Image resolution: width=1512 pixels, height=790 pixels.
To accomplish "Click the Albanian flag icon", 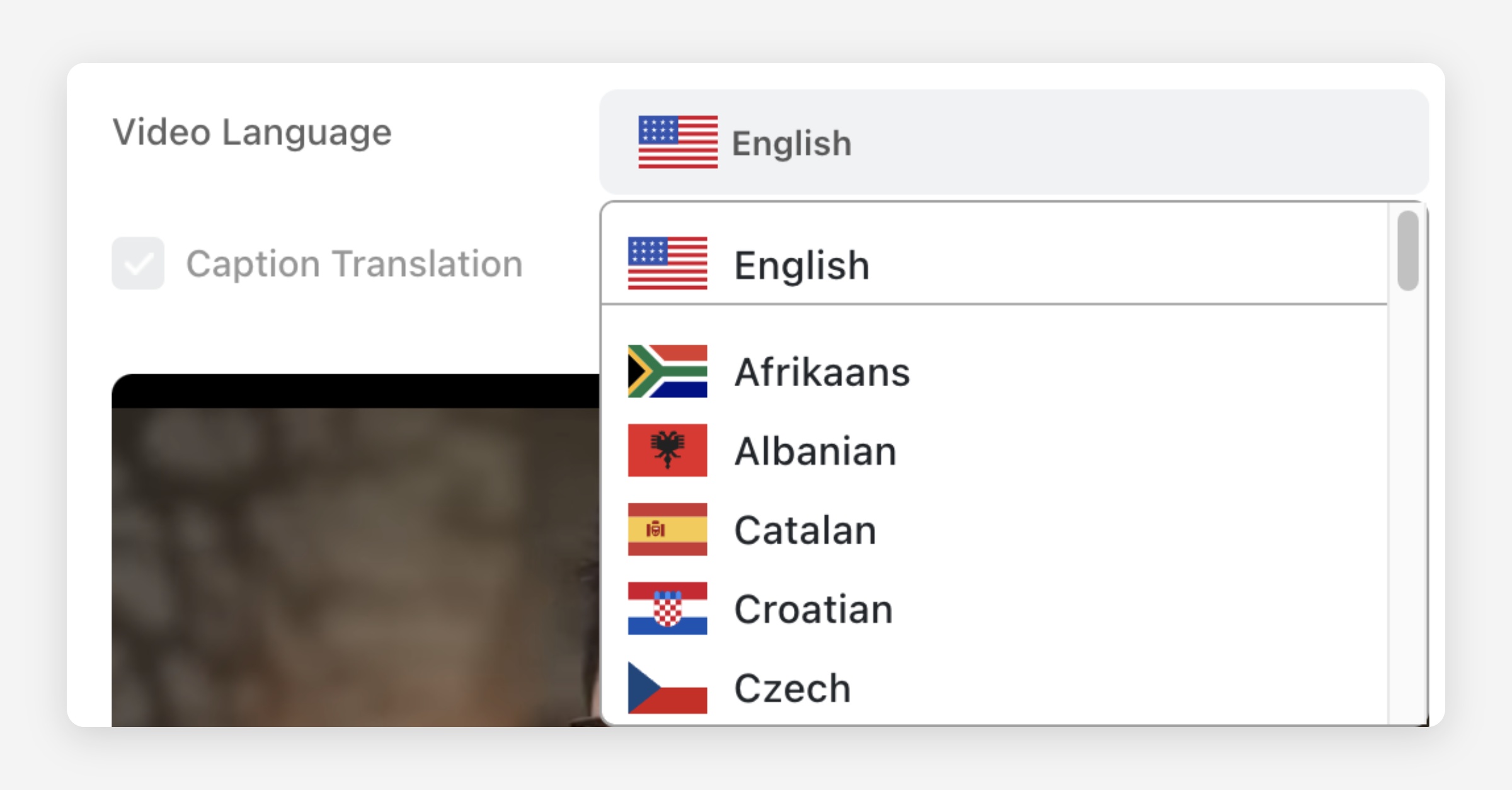I will tap(667, 450).
